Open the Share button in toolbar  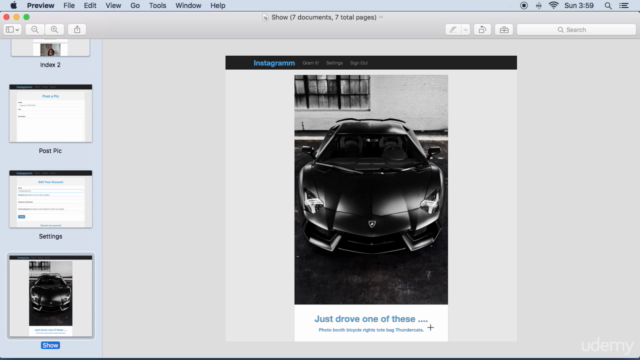click(x=77, y=29)
